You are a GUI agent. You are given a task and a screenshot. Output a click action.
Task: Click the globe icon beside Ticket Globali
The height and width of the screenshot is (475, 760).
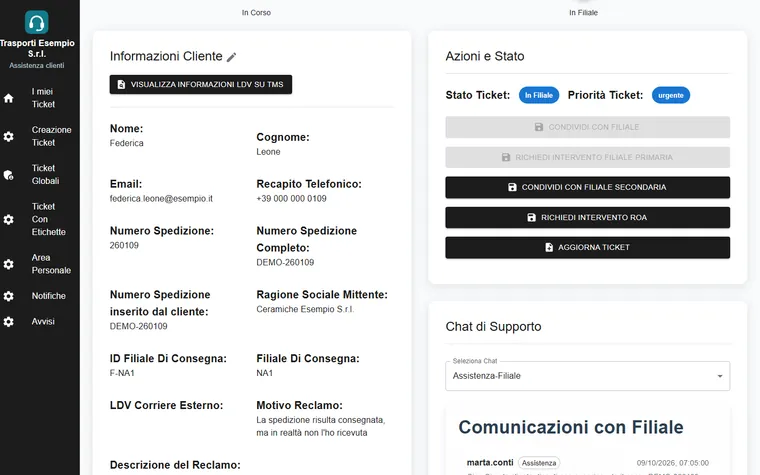click(x=8, y=175)
